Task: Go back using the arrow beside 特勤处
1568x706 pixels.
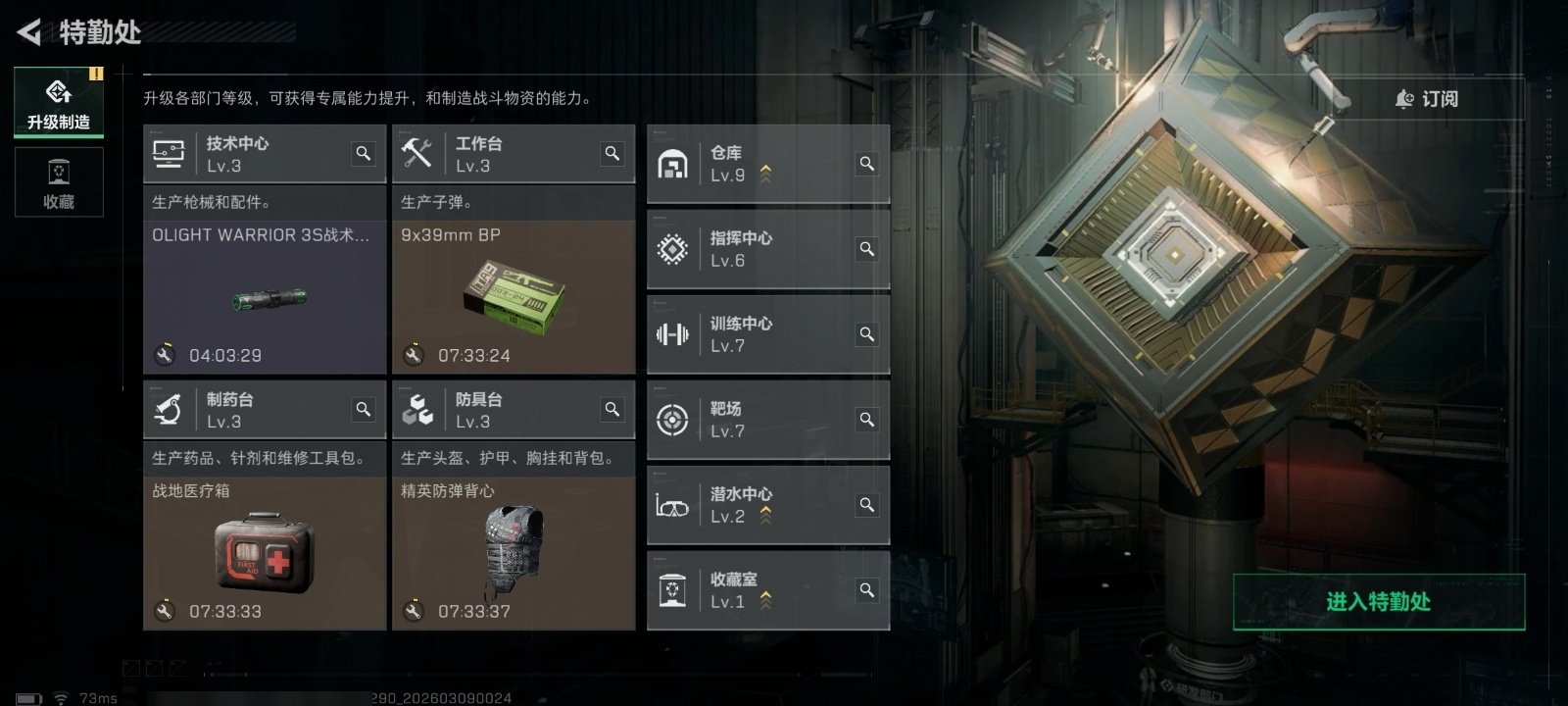Action: pos(29,32)
